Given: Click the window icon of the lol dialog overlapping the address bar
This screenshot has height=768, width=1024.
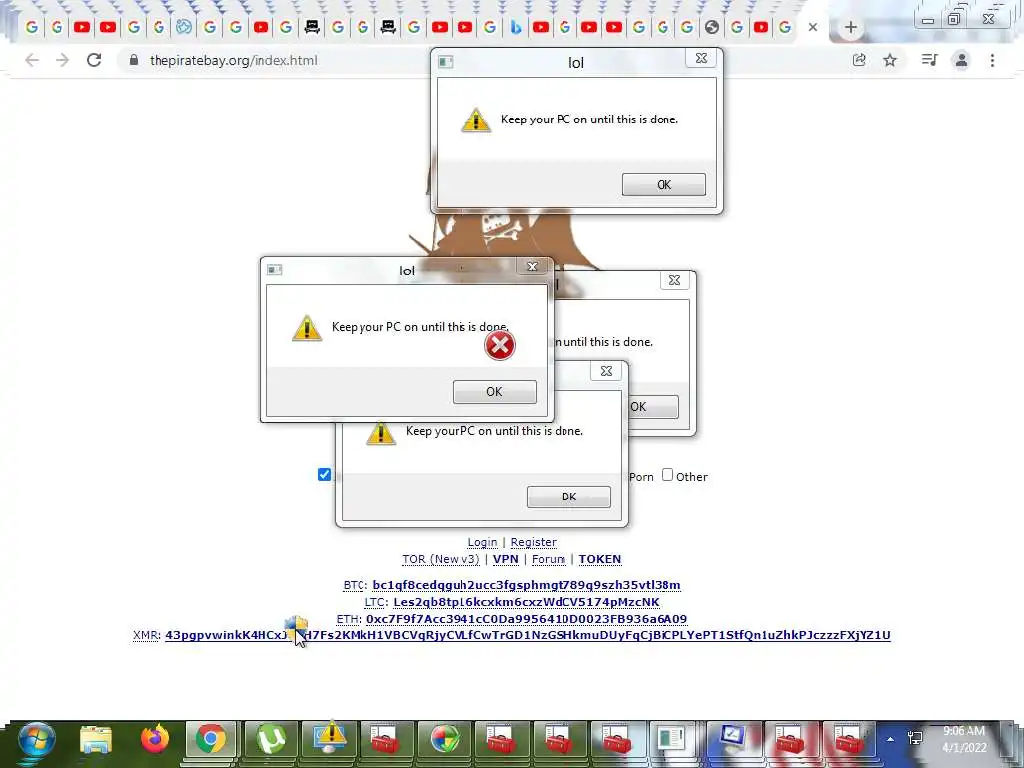Looking at the screenshot, I should [x=446, y=62].
